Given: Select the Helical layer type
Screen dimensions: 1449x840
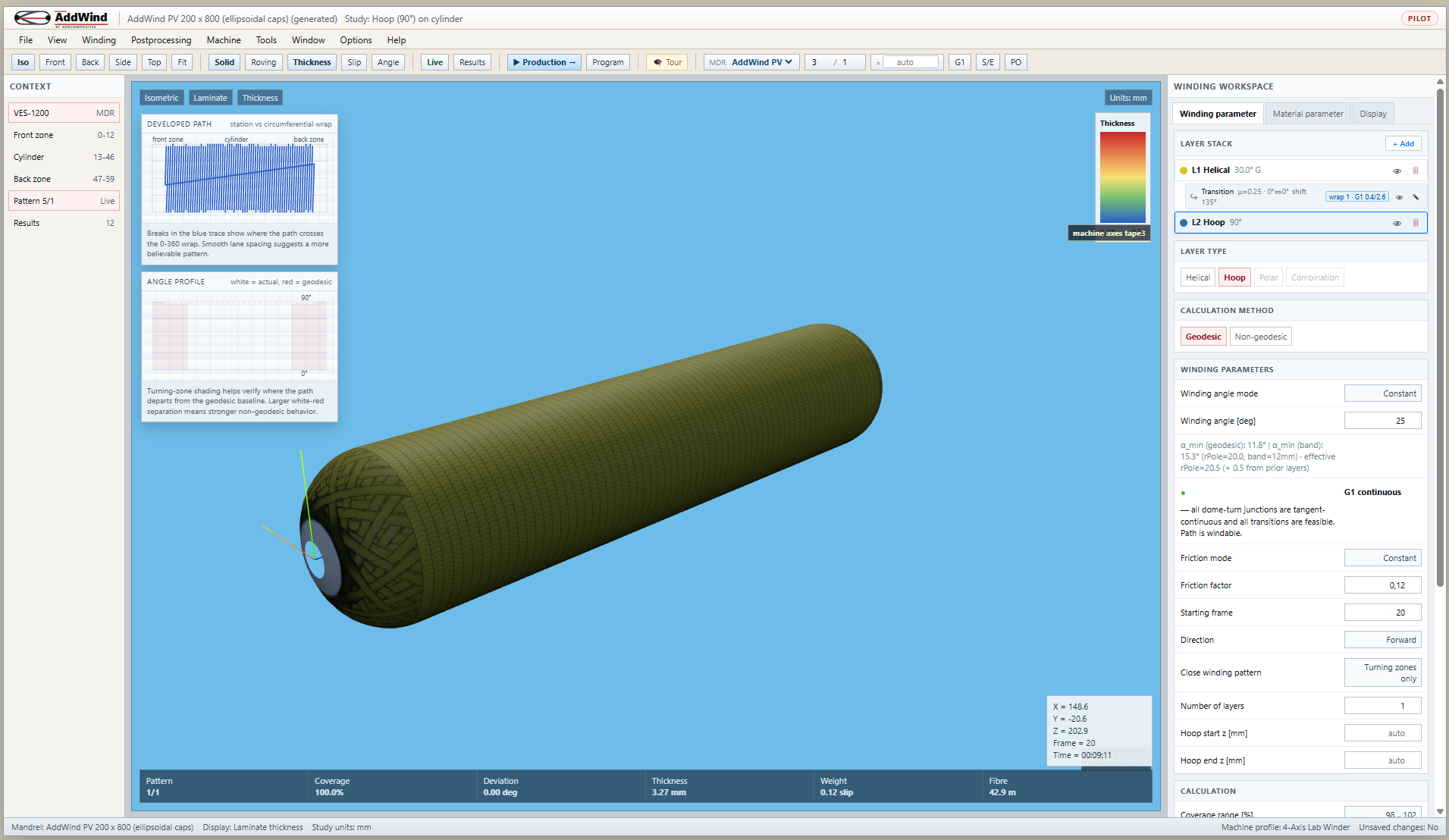Looking at the screenshot, I should click(1197, 277).
